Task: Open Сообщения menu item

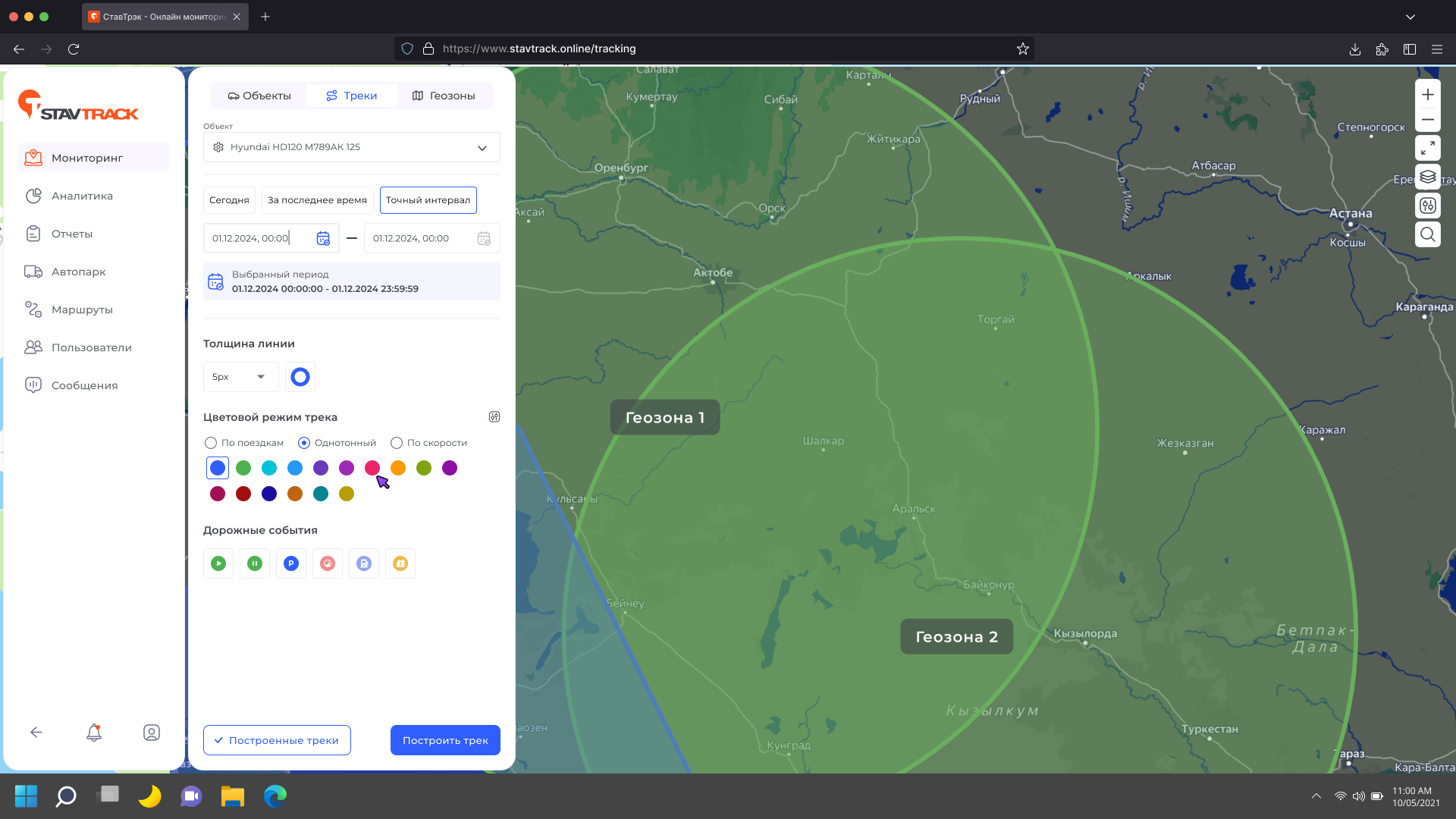Action: 94,385
